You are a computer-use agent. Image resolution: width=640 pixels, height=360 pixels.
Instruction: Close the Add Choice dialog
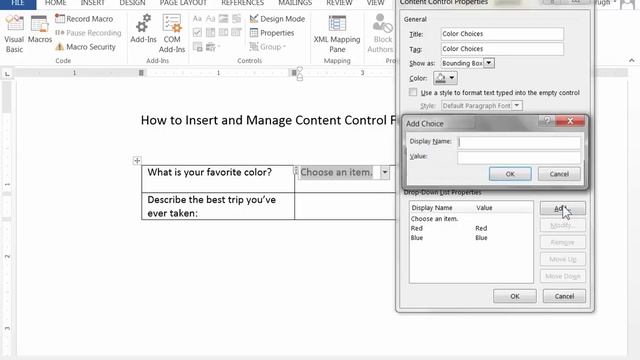[x=570, y=121]
